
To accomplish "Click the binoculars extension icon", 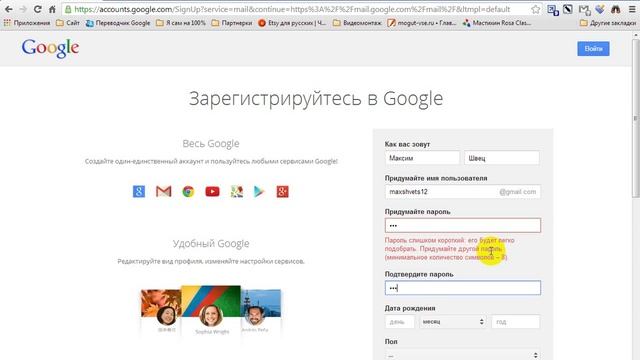I will pyautogui.click(x=616, y=9).
